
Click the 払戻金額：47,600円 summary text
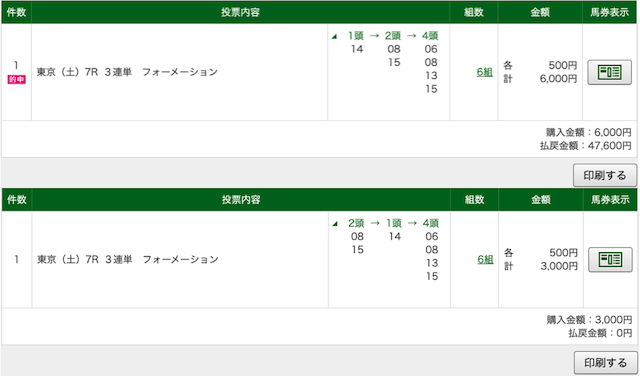585,146
